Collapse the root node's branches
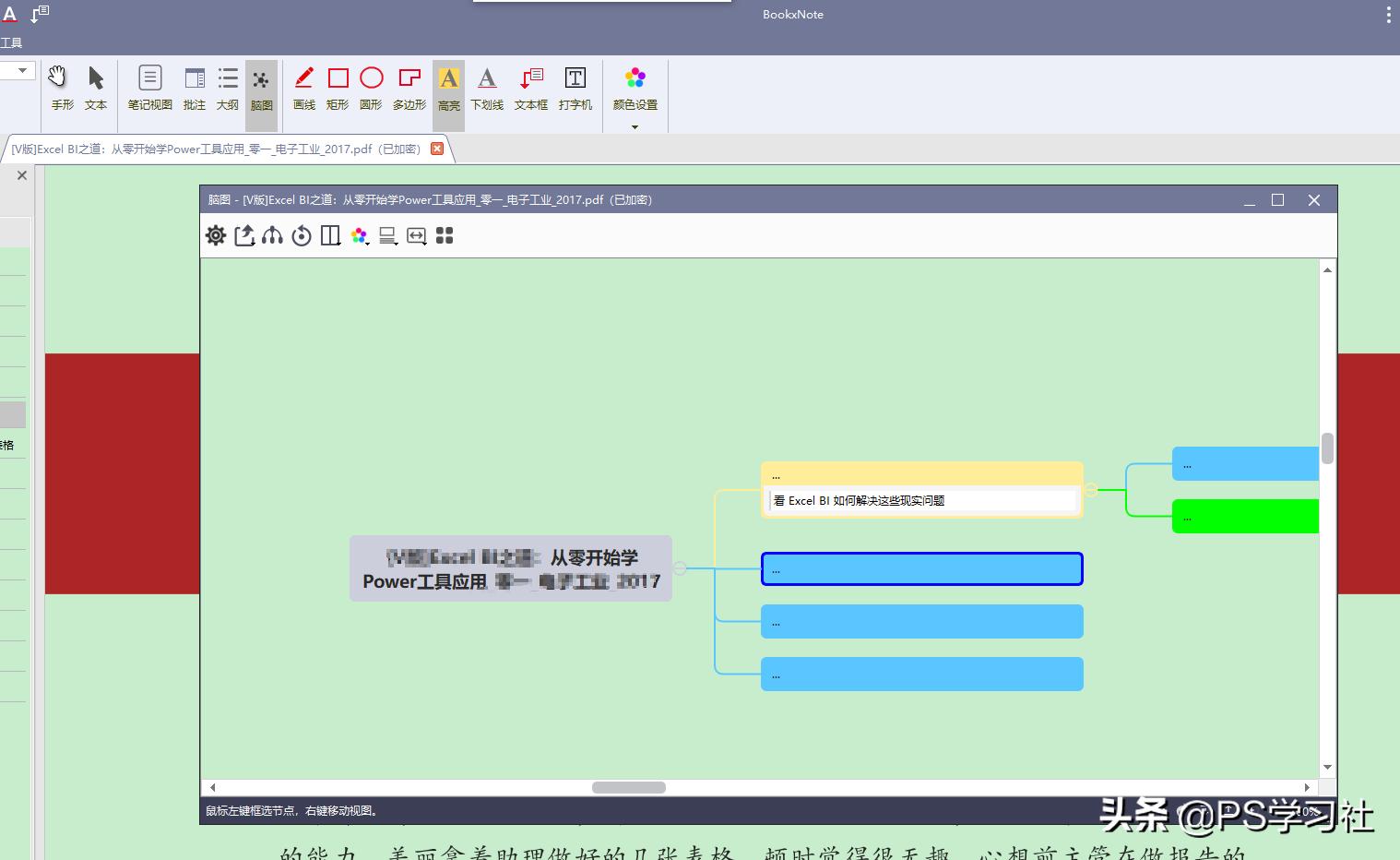1400x860 pixels. pyautogui.click(x=680, y=568)
